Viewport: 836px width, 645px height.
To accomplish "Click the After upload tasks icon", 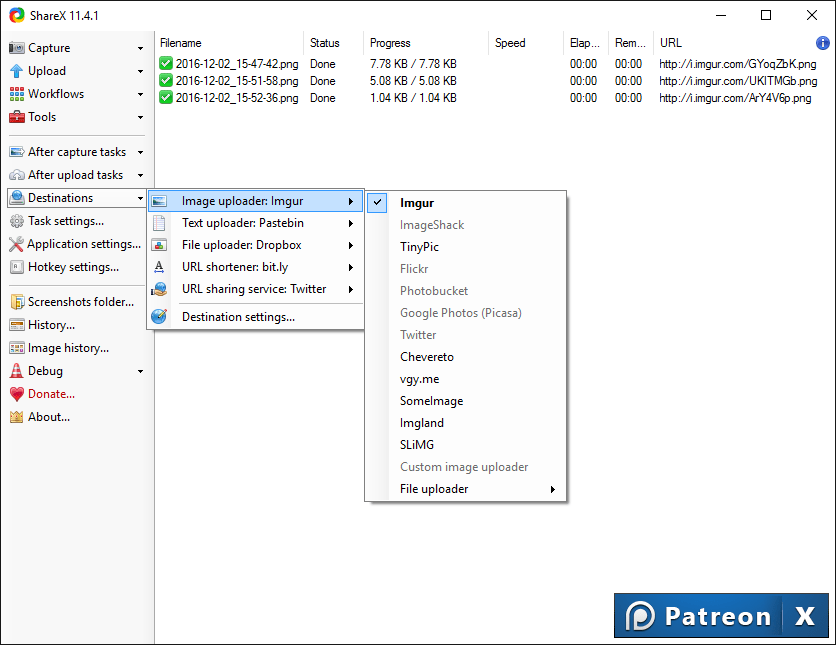I will 17,174.
